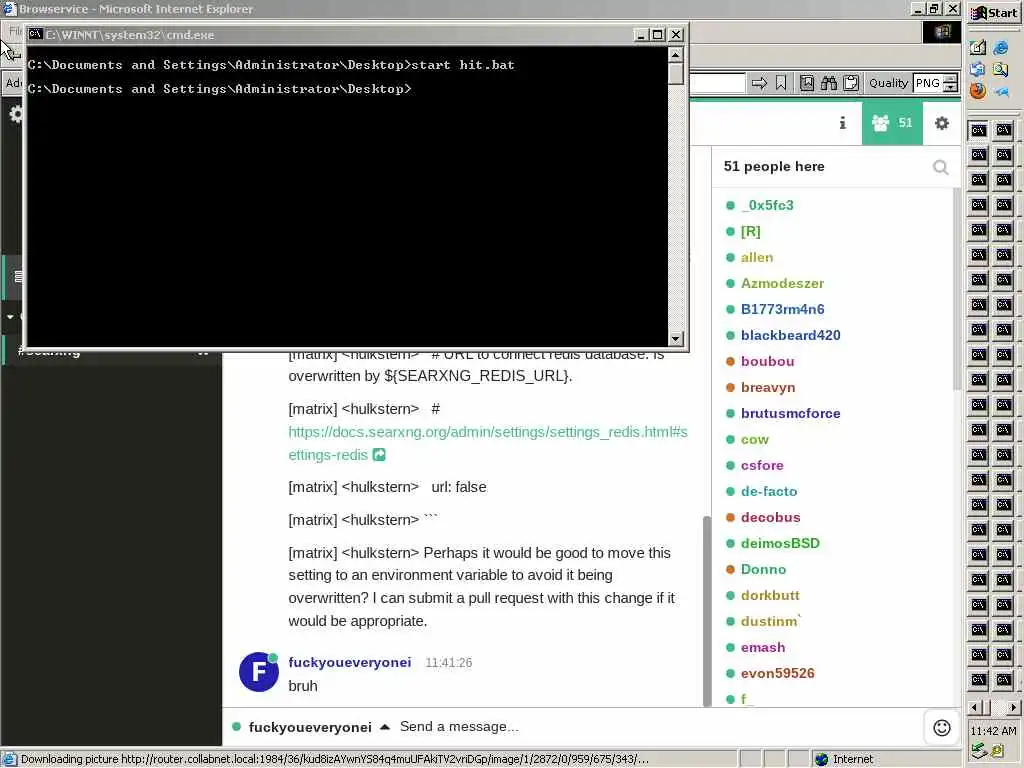
Task: Click the blue arrow quick launch icon
Action: [x=1001, y=92]
